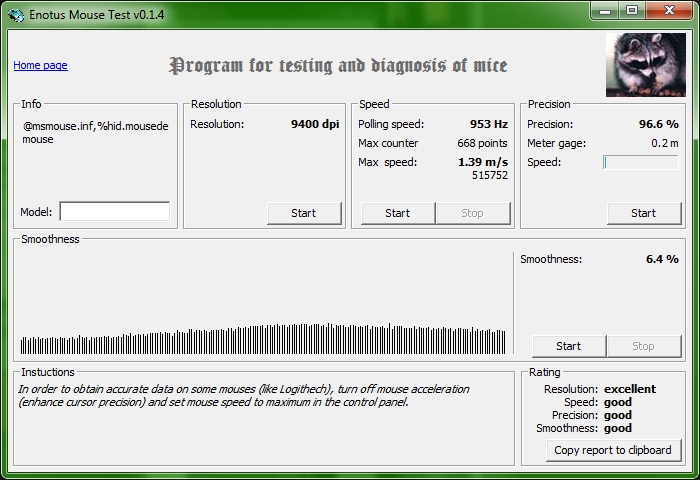Click the 'Program for testing' heading
This screenshot has width=700, height=480.
tap(338, 66)
